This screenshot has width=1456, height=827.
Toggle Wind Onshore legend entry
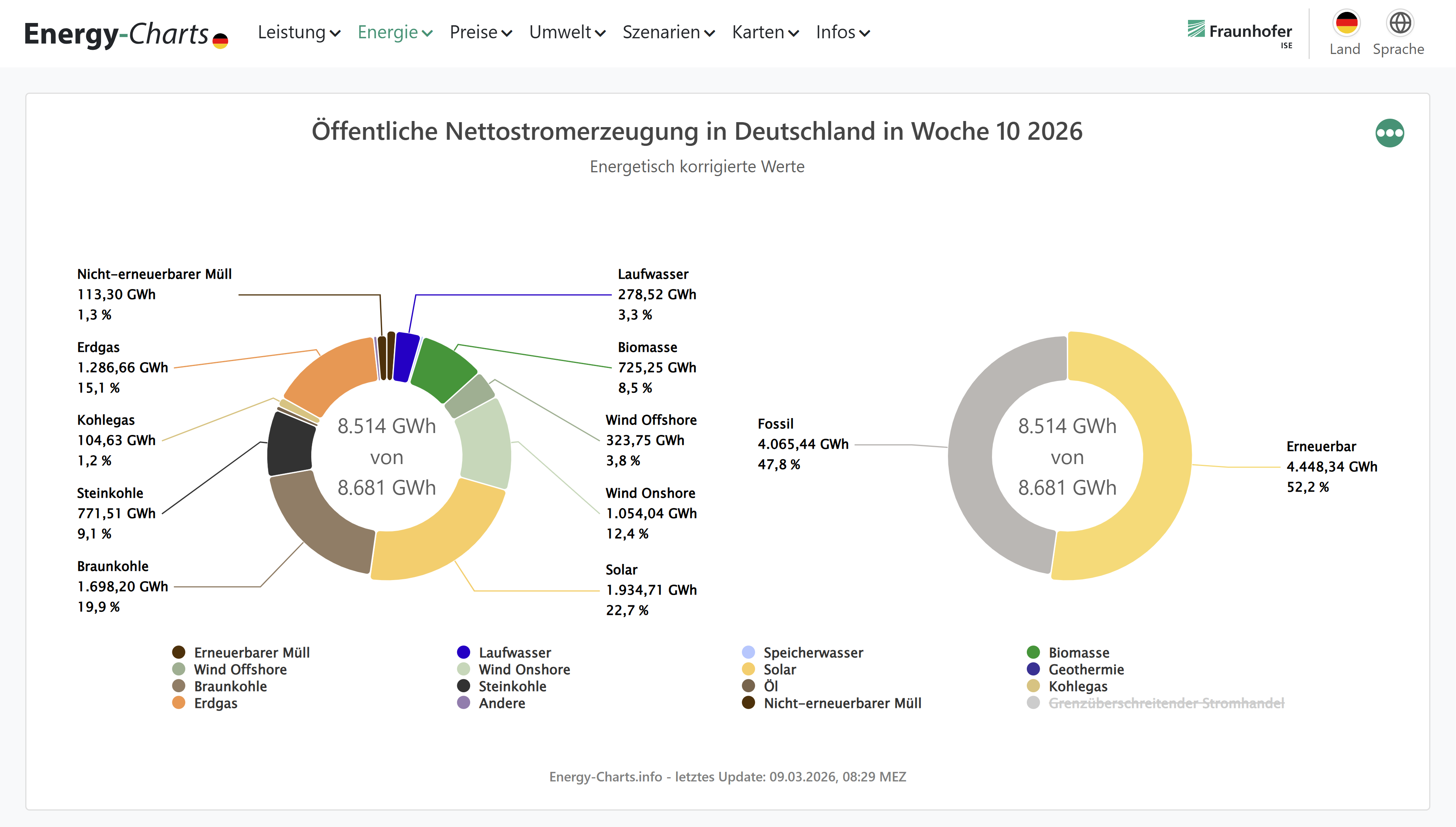pyautogui.click(x=524, y=669)
